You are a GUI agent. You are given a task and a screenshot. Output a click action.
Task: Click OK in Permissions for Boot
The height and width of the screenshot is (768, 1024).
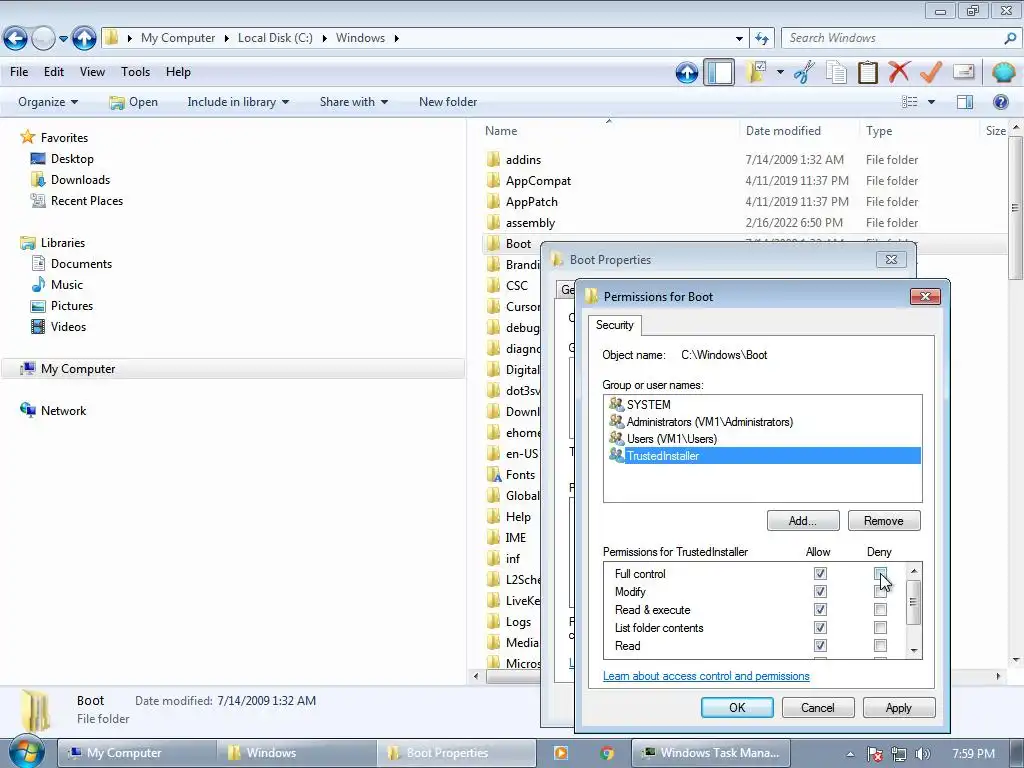pos(737,707)
